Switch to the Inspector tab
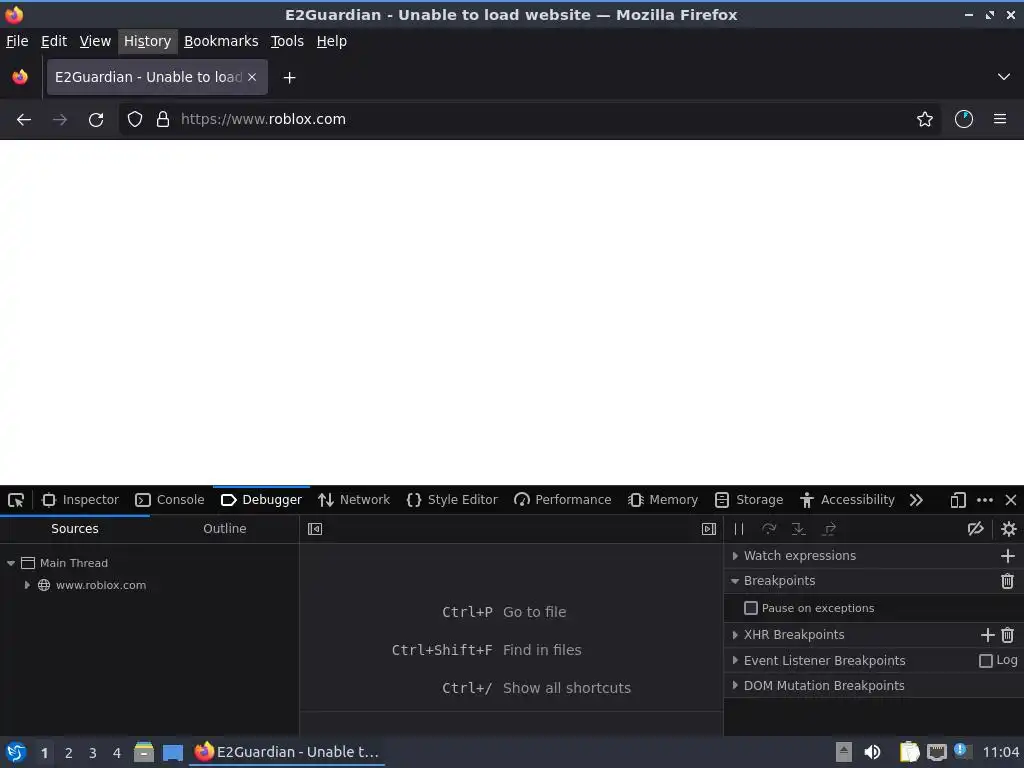 click(x=80, y=500)
